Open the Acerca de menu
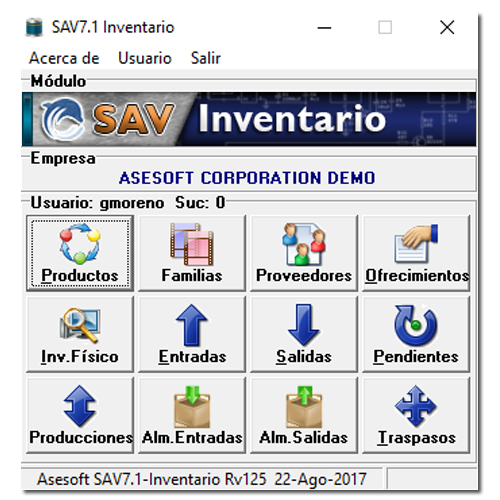The image size is (500, 500). [x=64, y=58]
